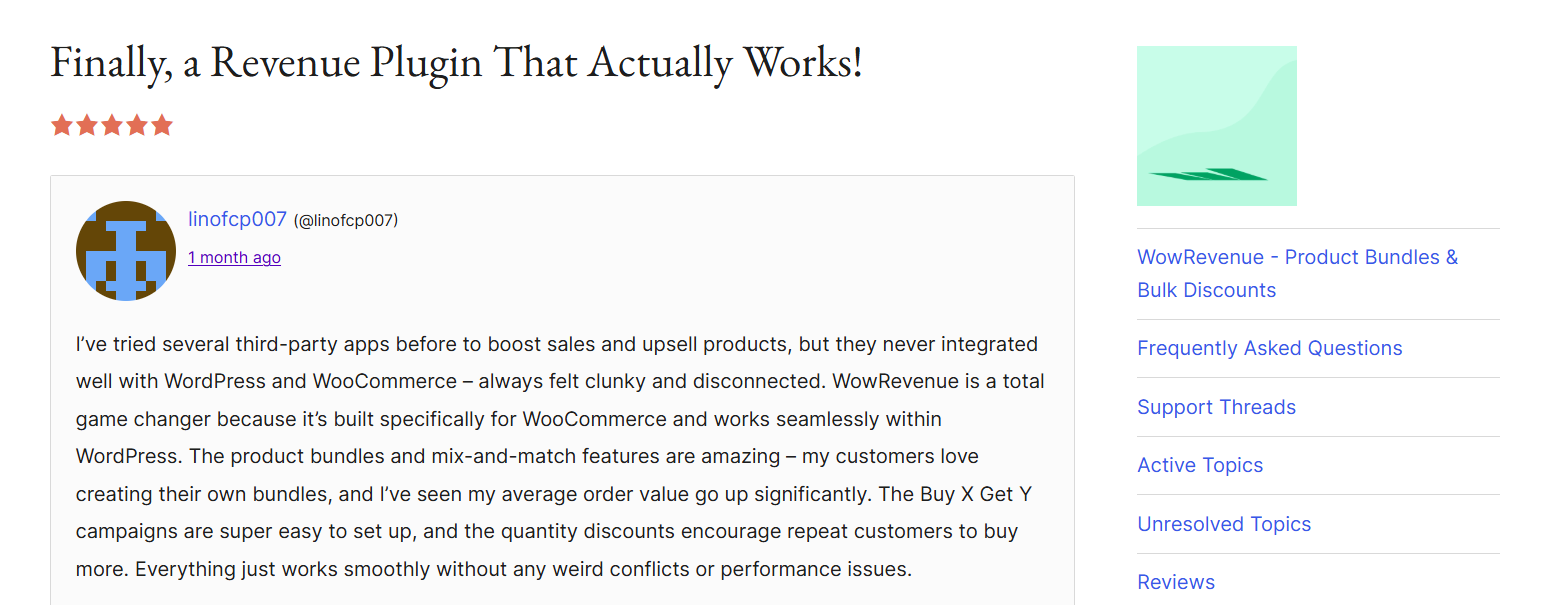Open the Support Threads page
This screenshot has height=605, width=1554.
coord(1216,407)
